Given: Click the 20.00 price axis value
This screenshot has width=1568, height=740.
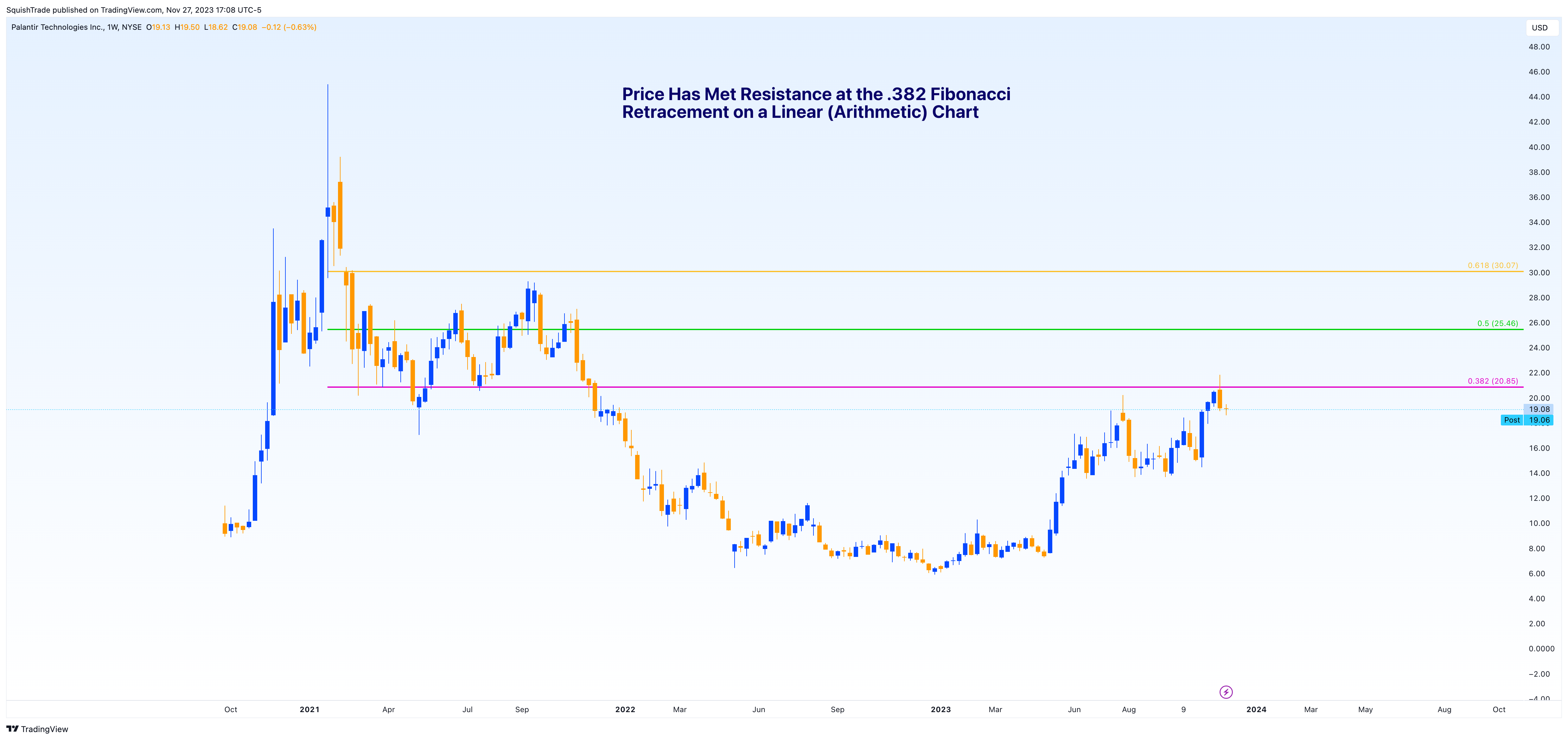Looking at the screenshot, I should 1539,398.
